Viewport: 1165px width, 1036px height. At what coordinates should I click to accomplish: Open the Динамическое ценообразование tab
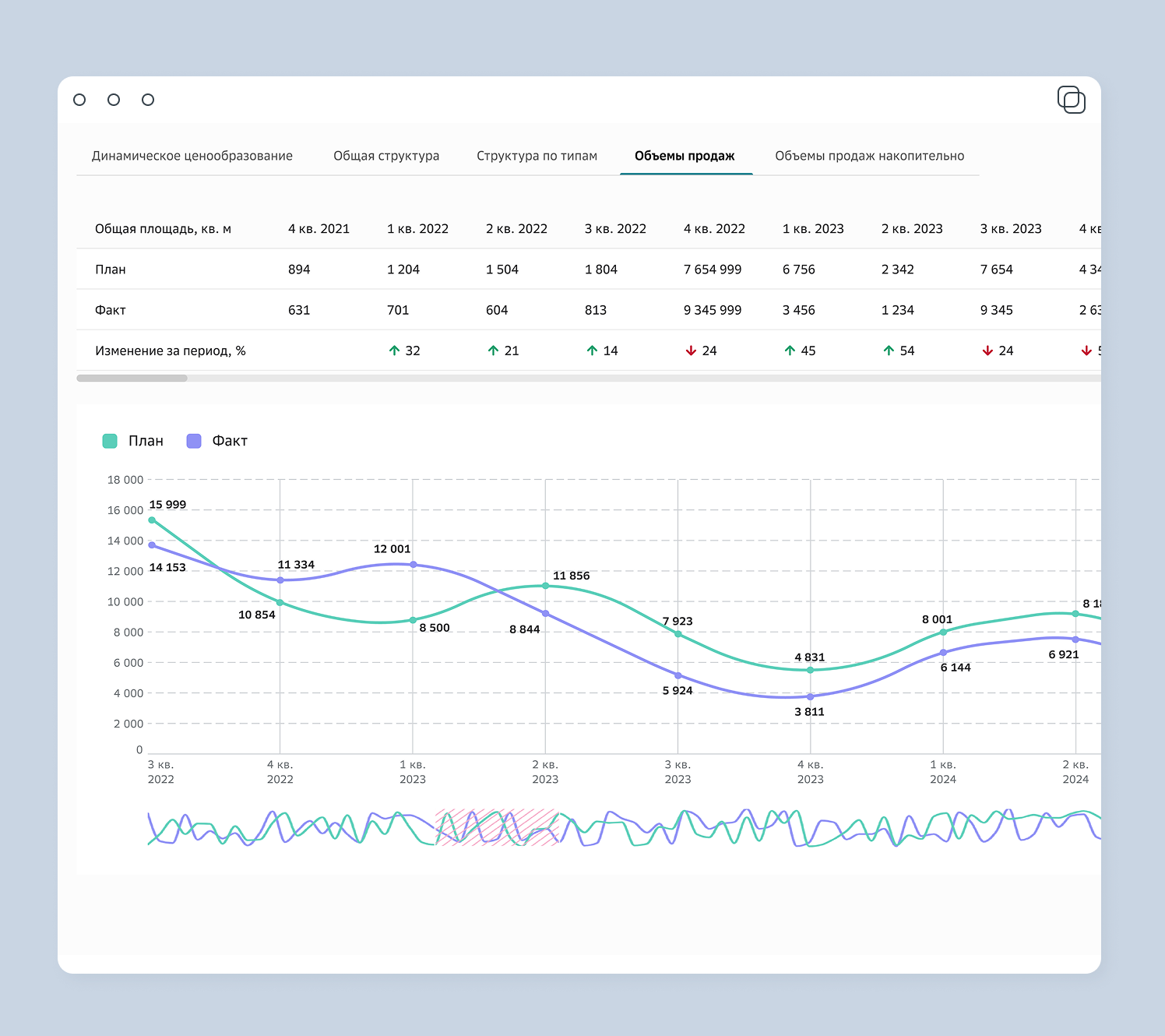click(192, 156)
